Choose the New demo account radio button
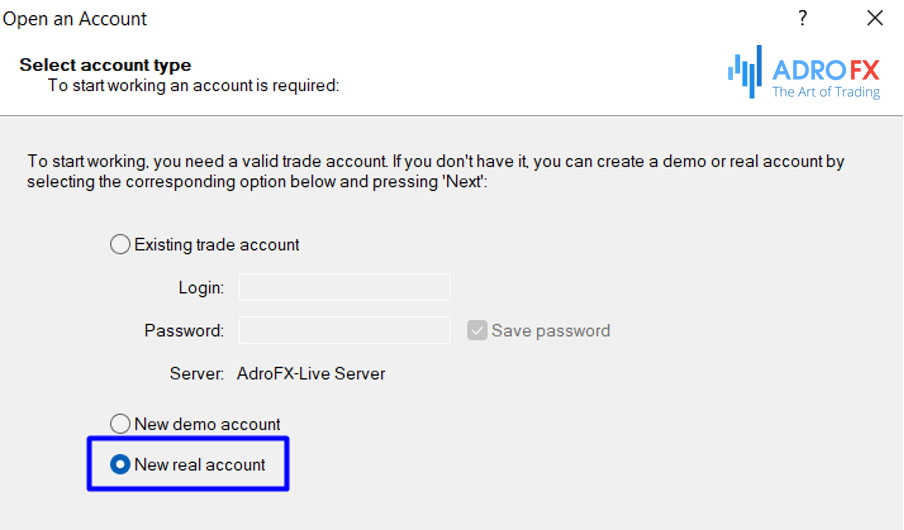 pyautogui.click(x=120, y=424)
